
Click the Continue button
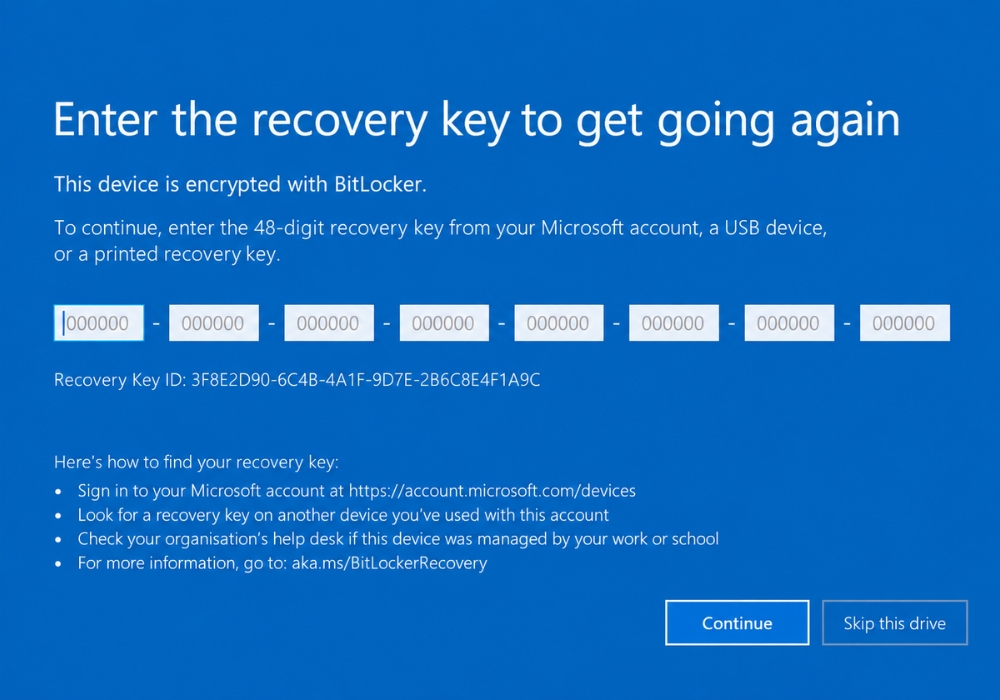click(x=737, y=623)
